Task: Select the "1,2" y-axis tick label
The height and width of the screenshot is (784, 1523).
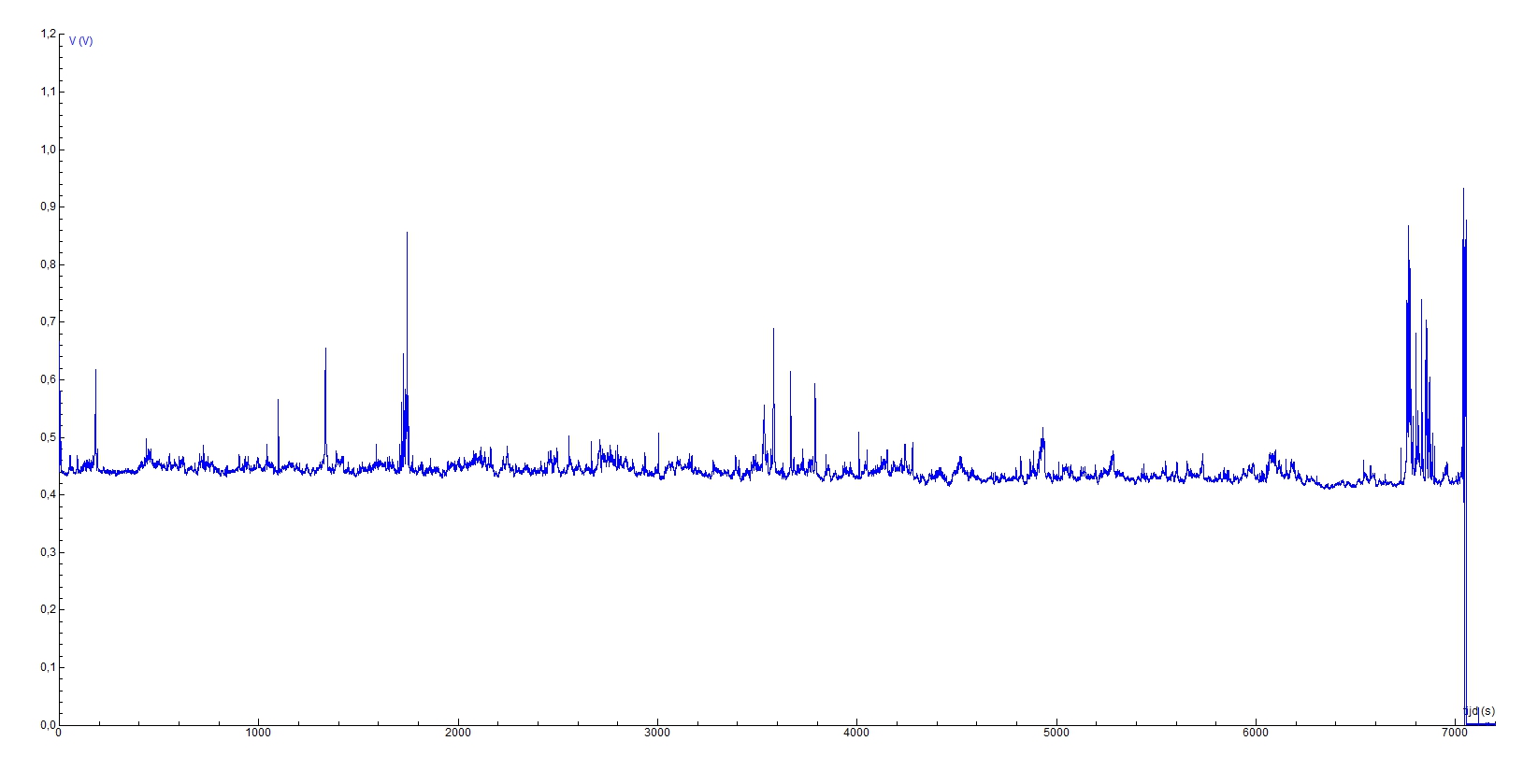Action: point(49,34)
